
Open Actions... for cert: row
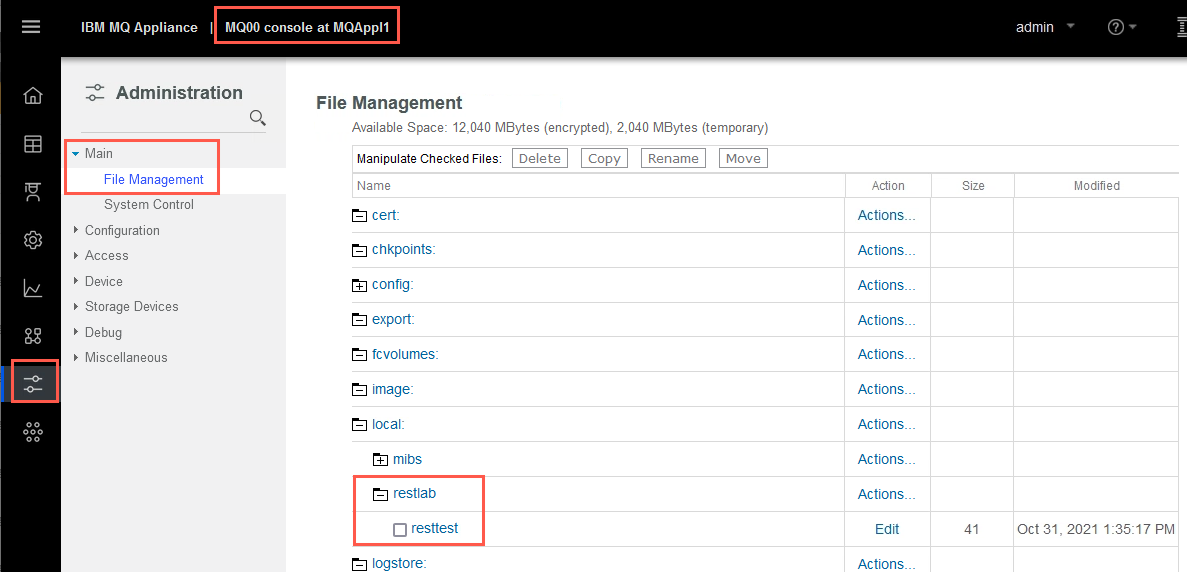point(886,216)
